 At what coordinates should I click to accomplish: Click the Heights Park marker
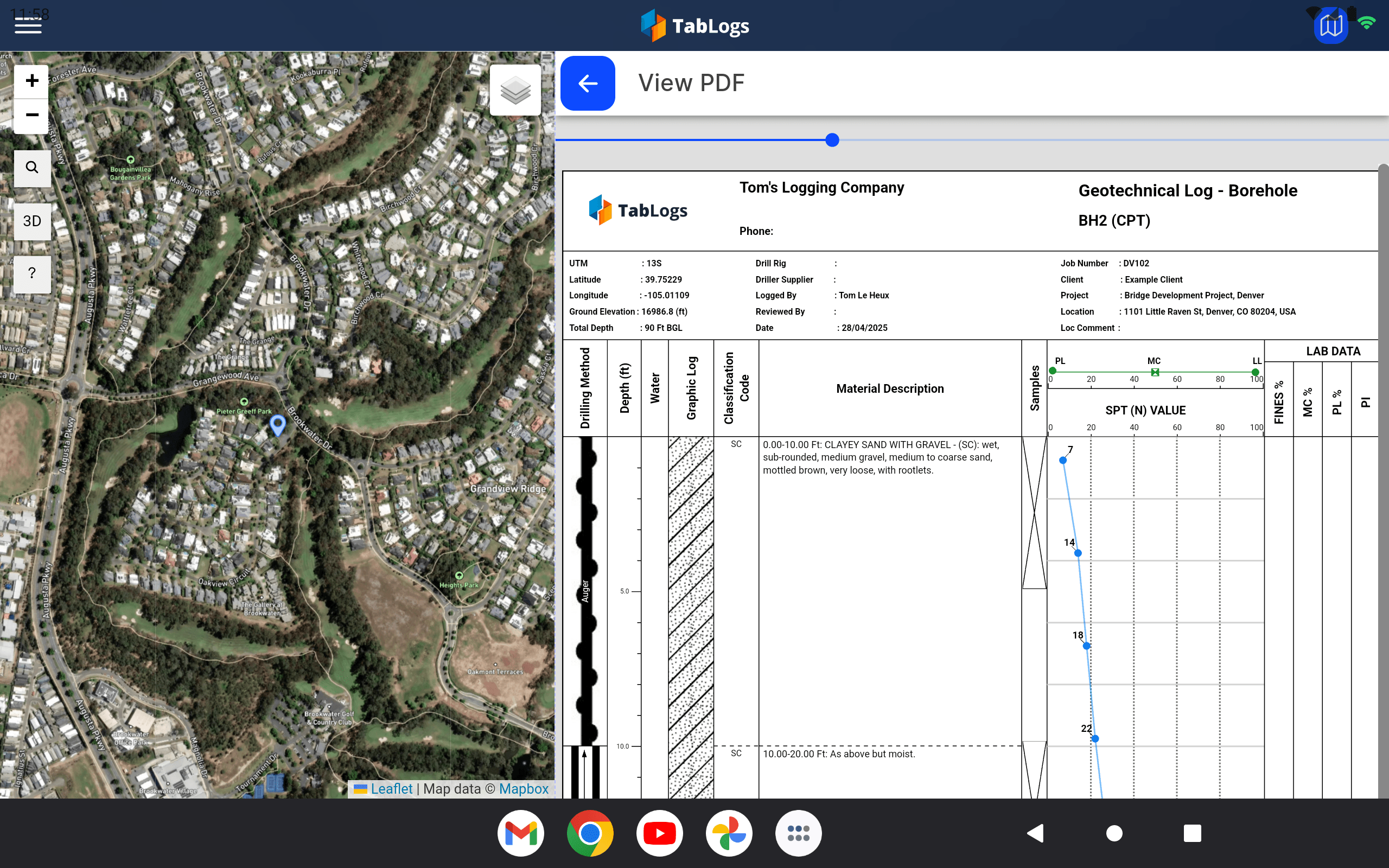(459, 575)
